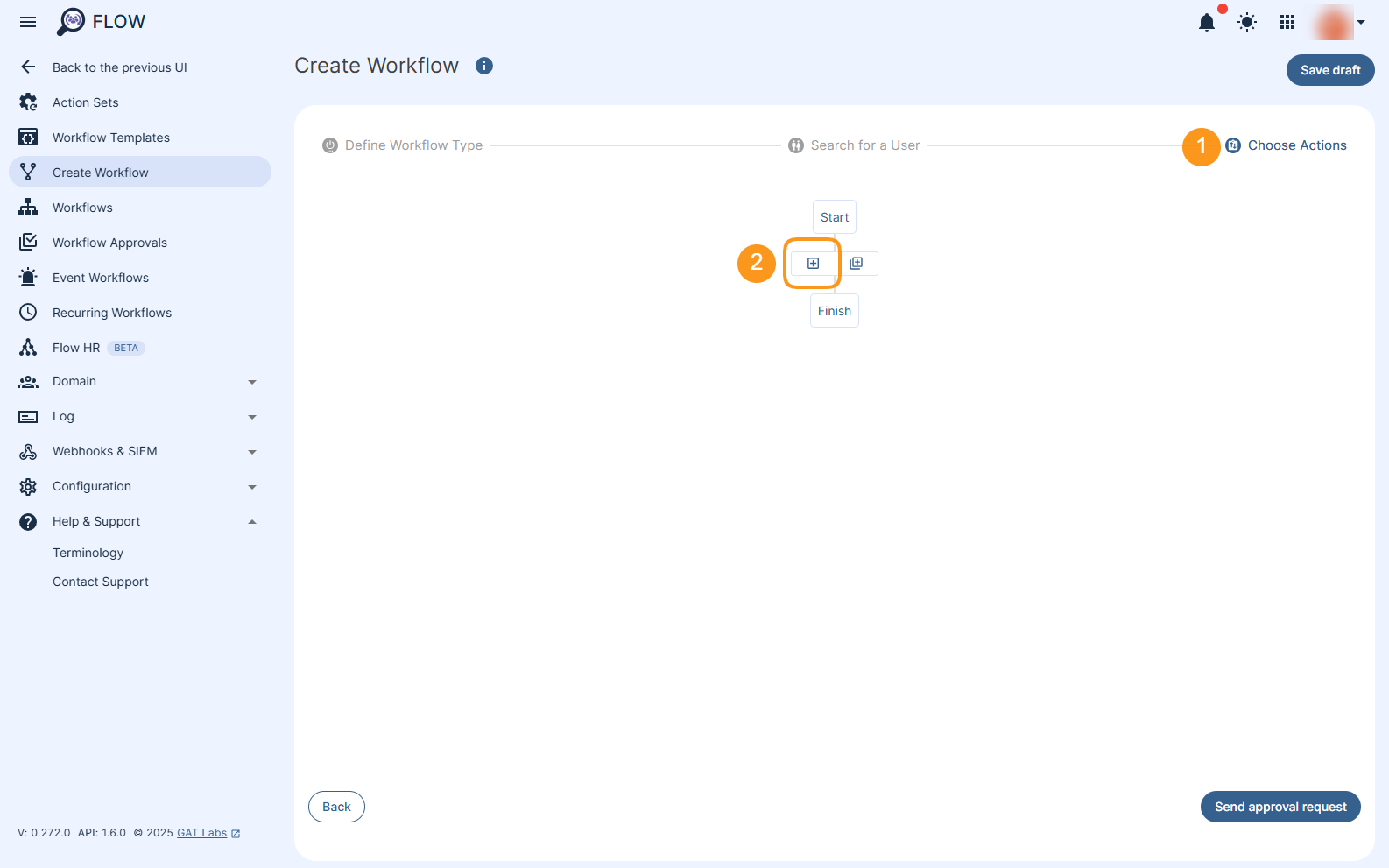Open the hamburger navigation menu

coord(28,22)
